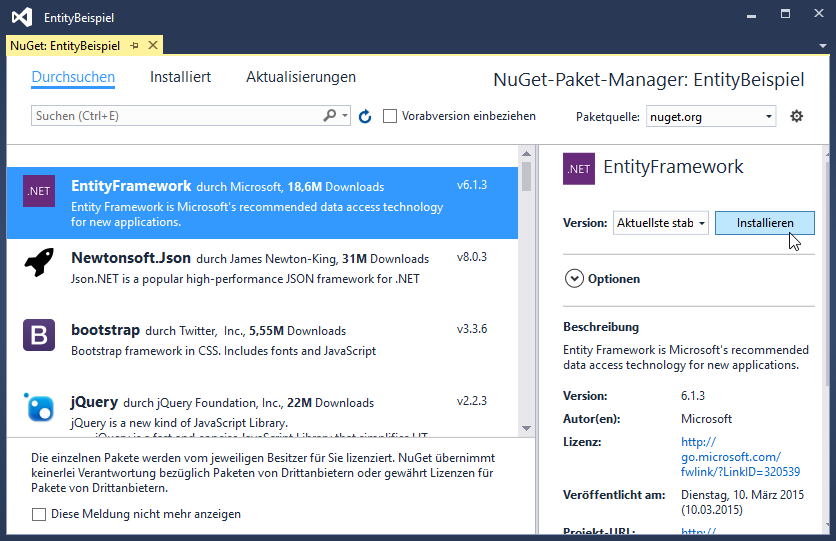Screen dimensions: 836x541
Task: Click the Autor(en) value Microsoft
Action: coord(706,419)
